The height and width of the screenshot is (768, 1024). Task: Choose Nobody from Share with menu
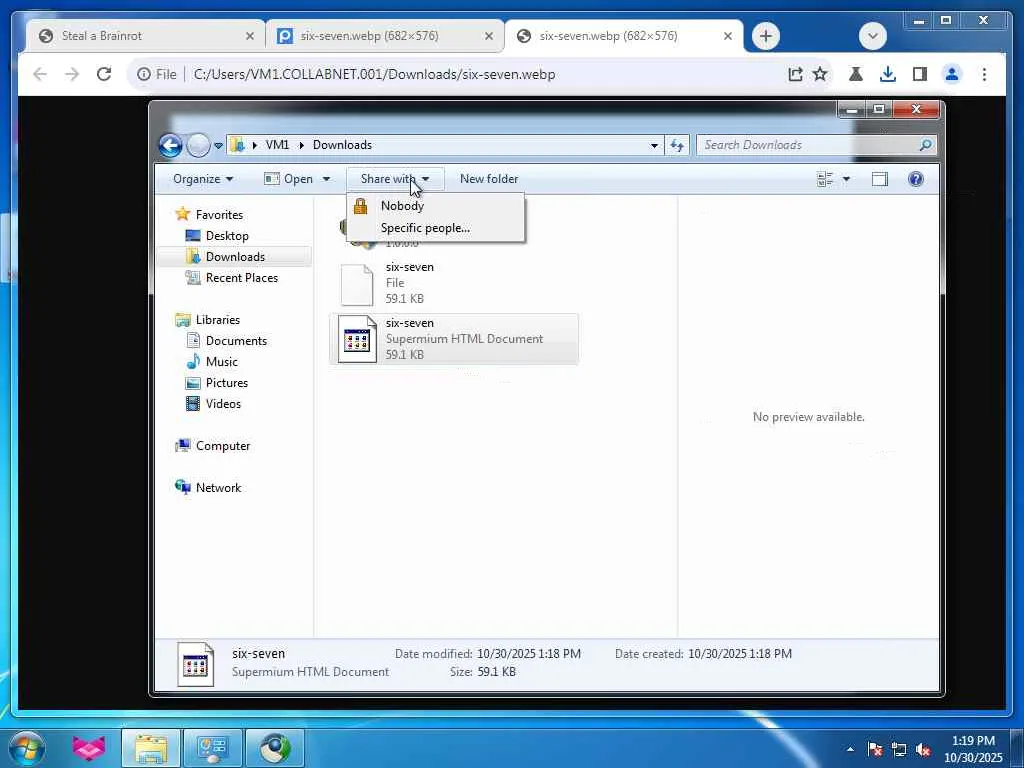pyautogui.click(x=436, y=206)
